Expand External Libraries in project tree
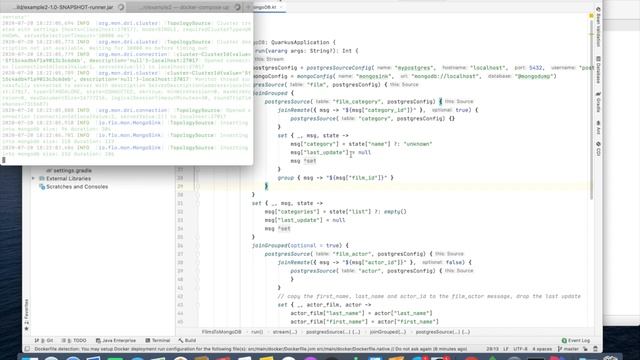Viewport: 640px width, 360px height. click(x=33, y=178)
